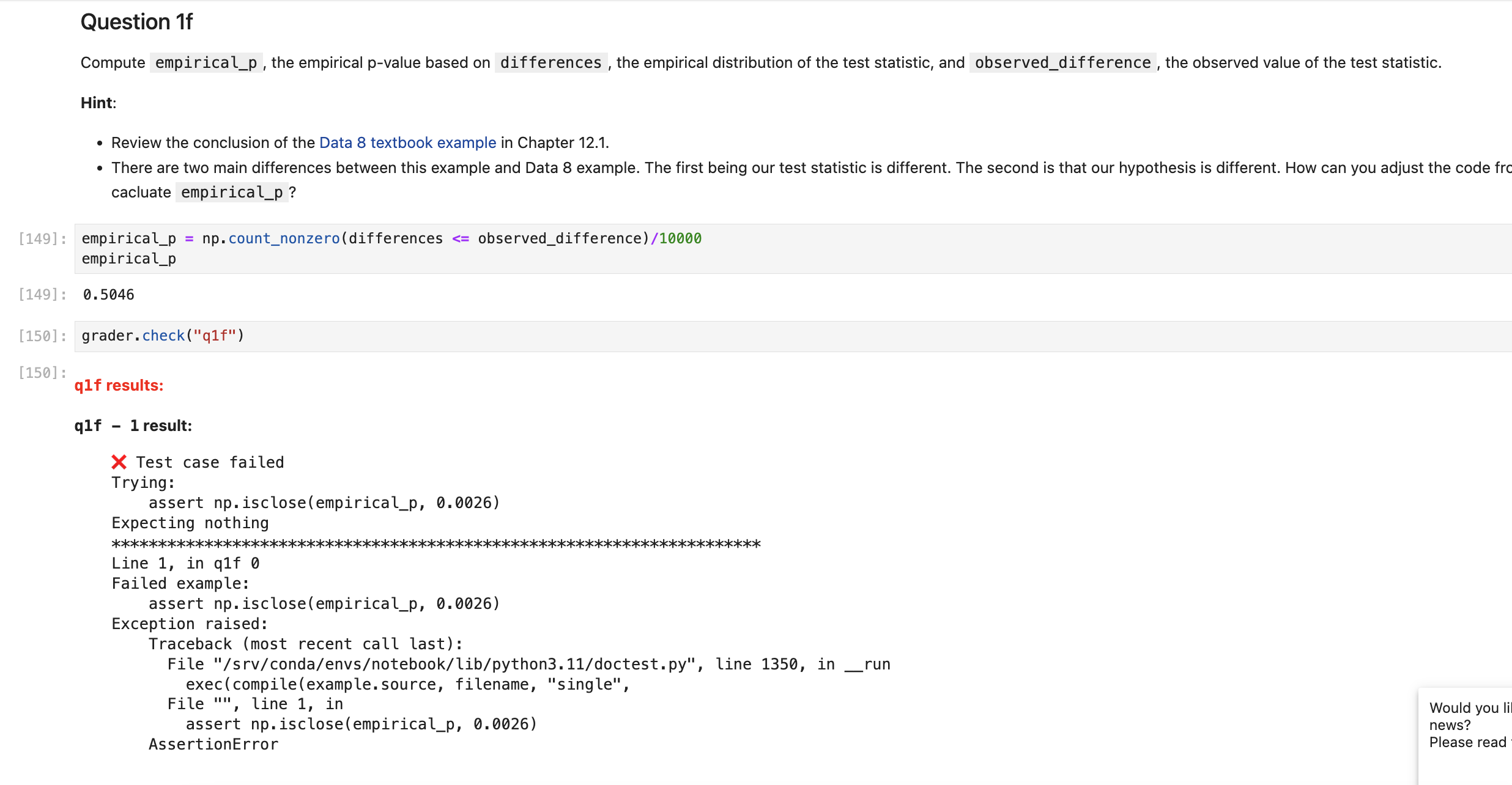Click the 'q1f - 1 result' label
This screenshot has width=1512, height=785.
point(133,426)
